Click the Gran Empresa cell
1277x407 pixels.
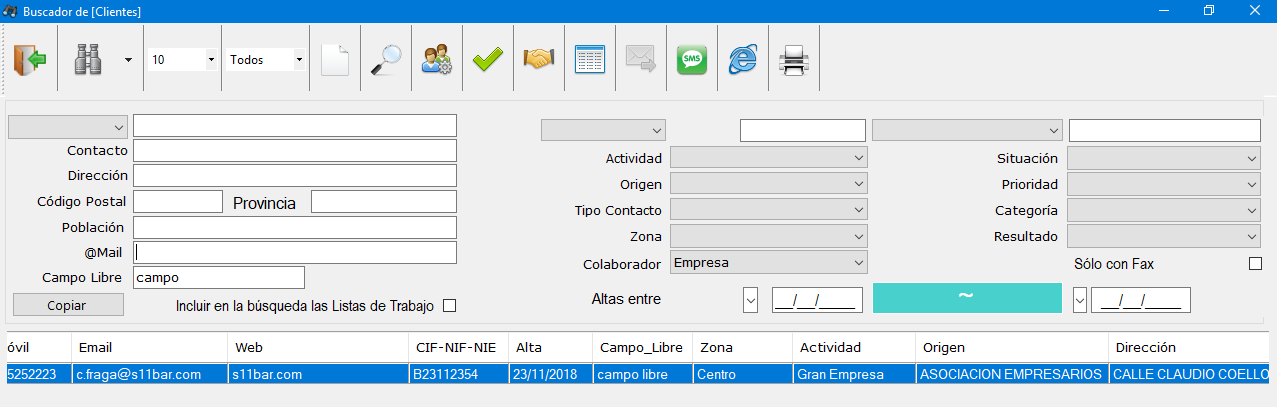pyautogui.click(x=854, y=374)
